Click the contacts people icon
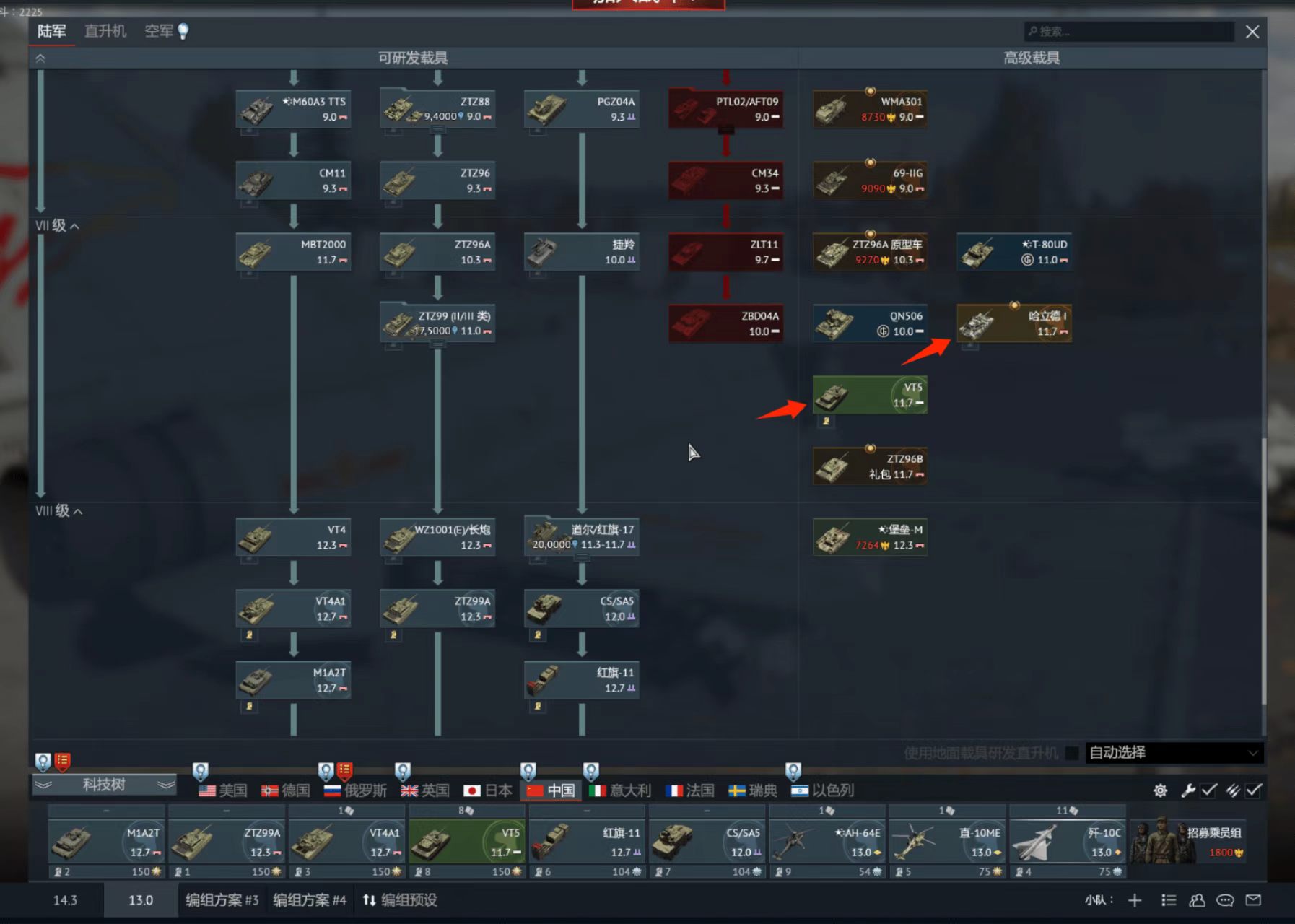The image size is (1295, 924). pyautogui.click(x=1197, y=900)
